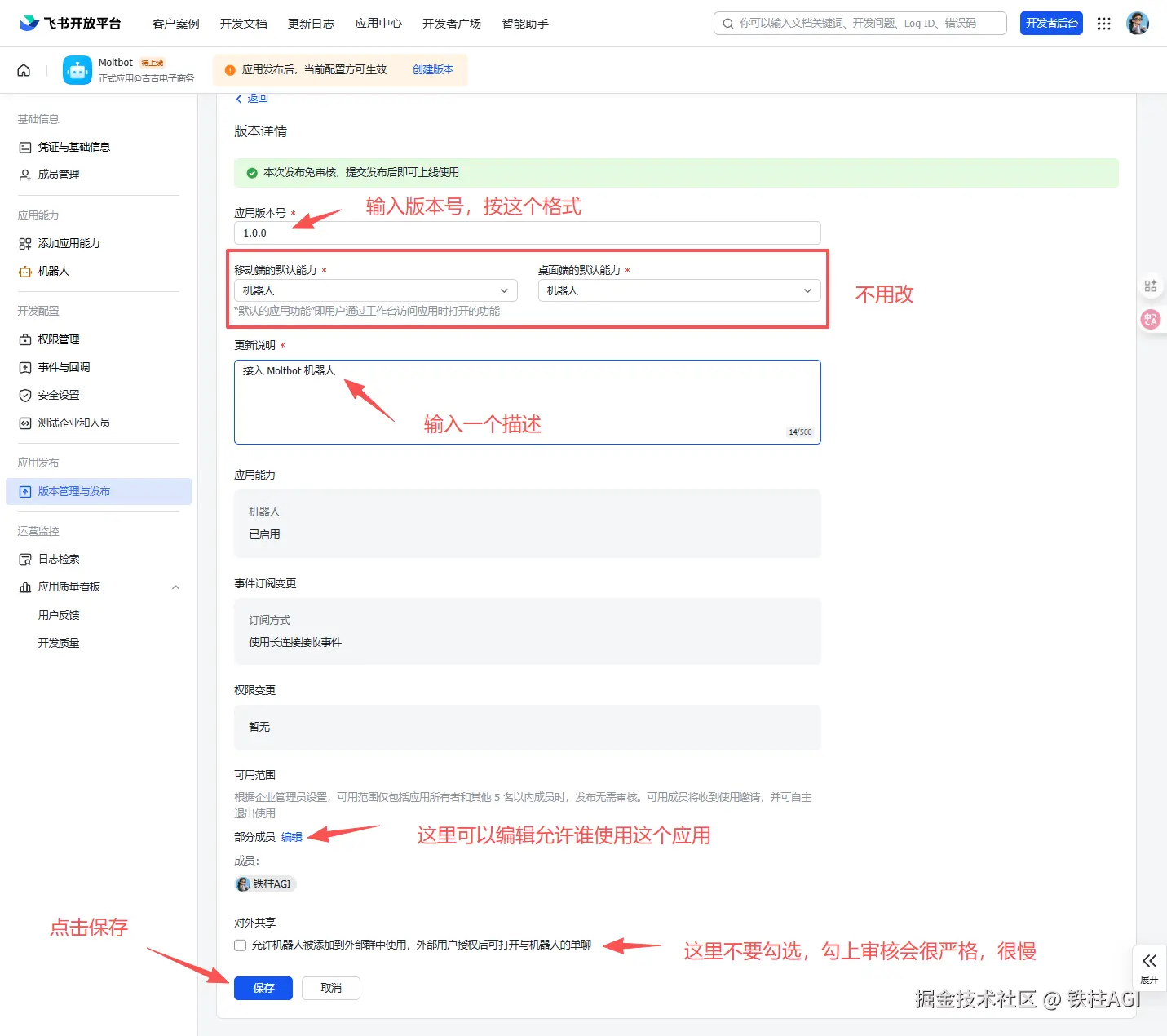This screenshot has height=1036, width=1167.
Task: Click the 事件与回调 sidebar icon
Action: point(25,367)
